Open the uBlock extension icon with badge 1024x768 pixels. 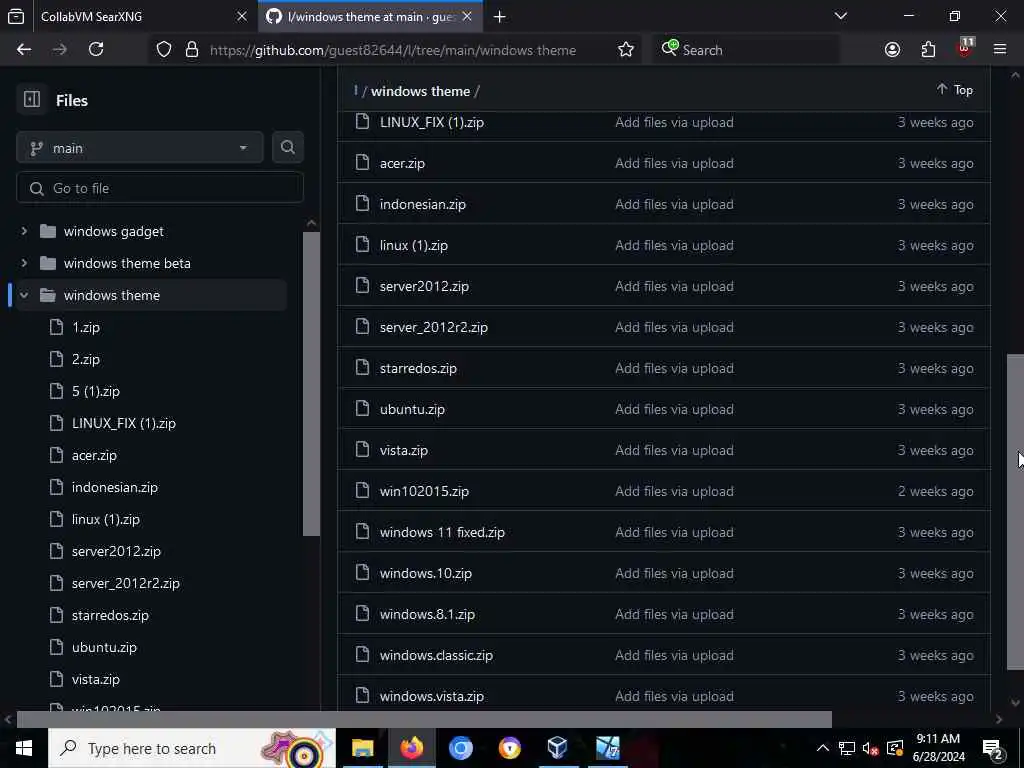[x=964, y=48]
